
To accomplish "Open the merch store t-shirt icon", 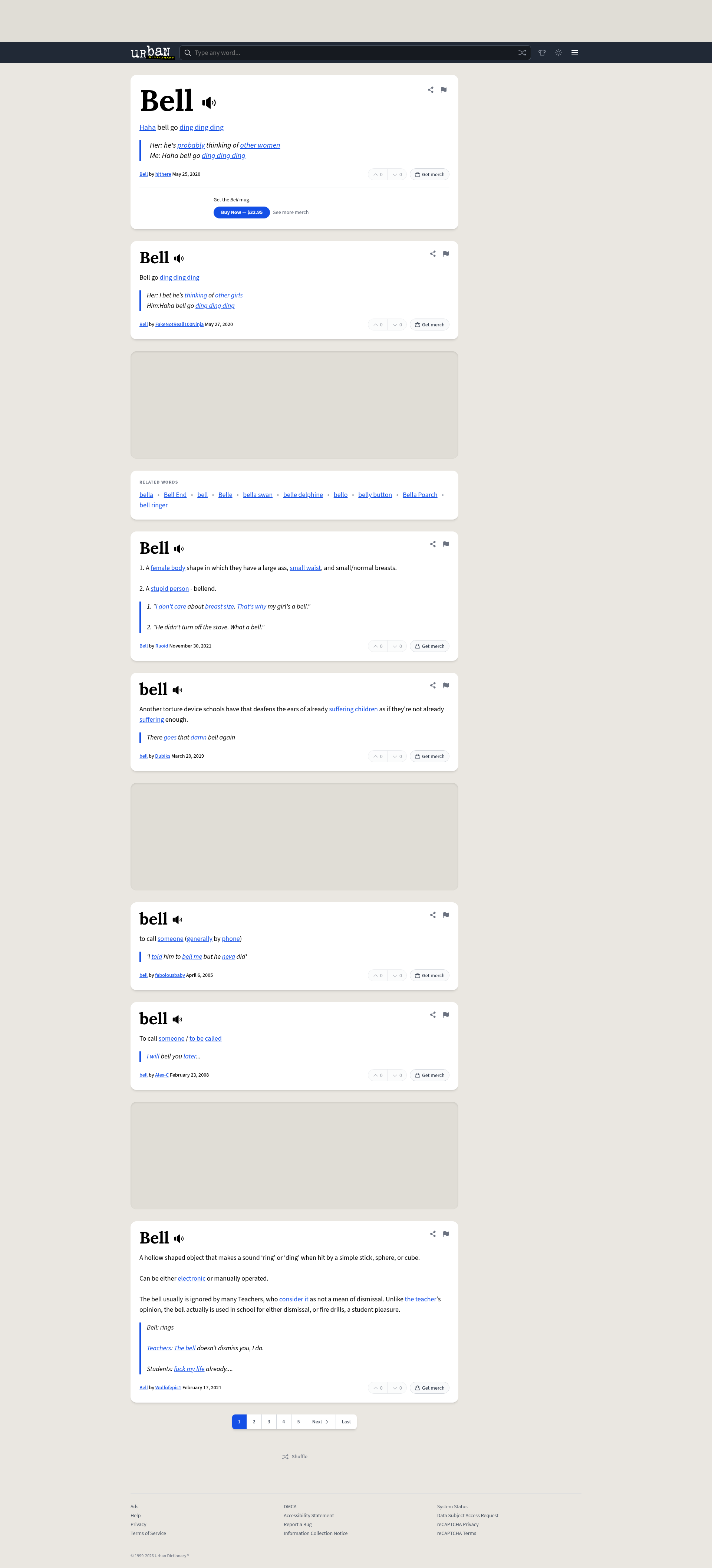I will tap(542, 53).
